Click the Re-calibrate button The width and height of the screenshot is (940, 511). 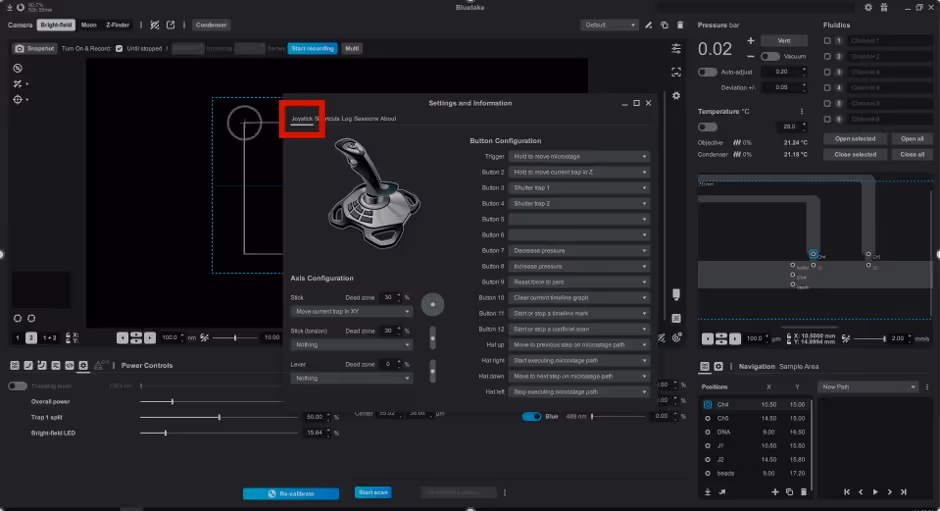[292, 493]
